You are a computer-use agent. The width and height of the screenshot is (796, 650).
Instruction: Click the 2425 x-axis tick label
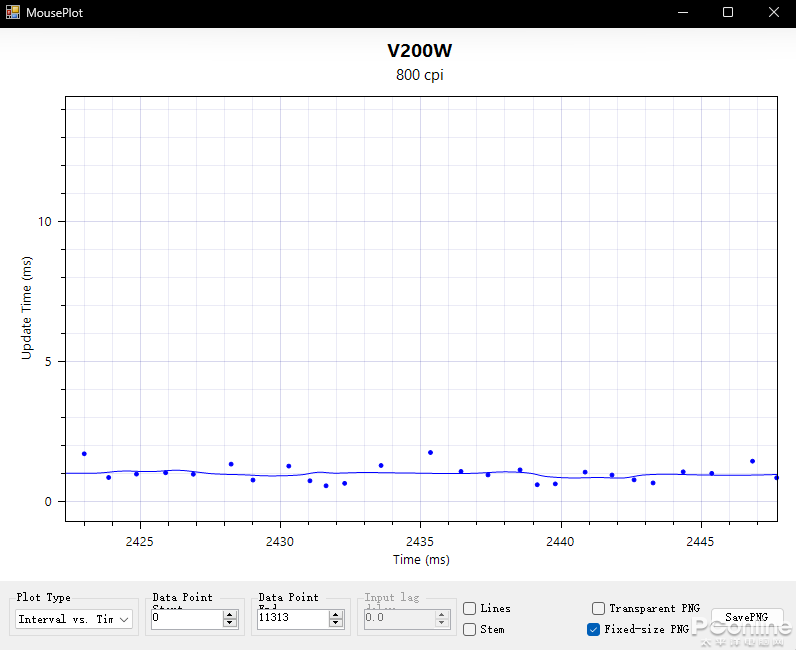pos(140,541)
